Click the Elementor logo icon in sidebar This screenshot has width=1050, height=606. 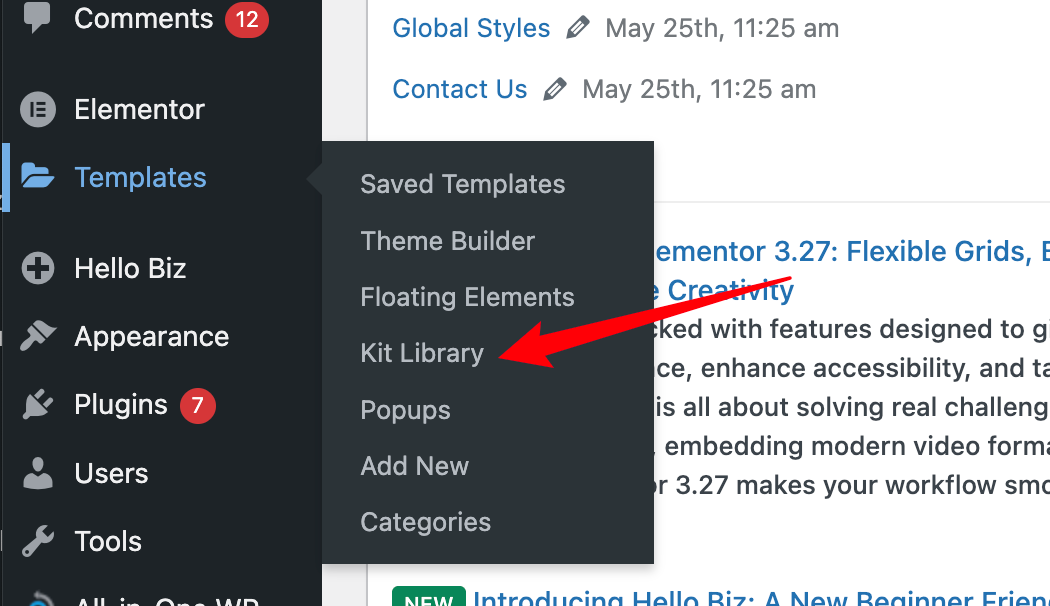pyautogui.click(x=37, y=110)
